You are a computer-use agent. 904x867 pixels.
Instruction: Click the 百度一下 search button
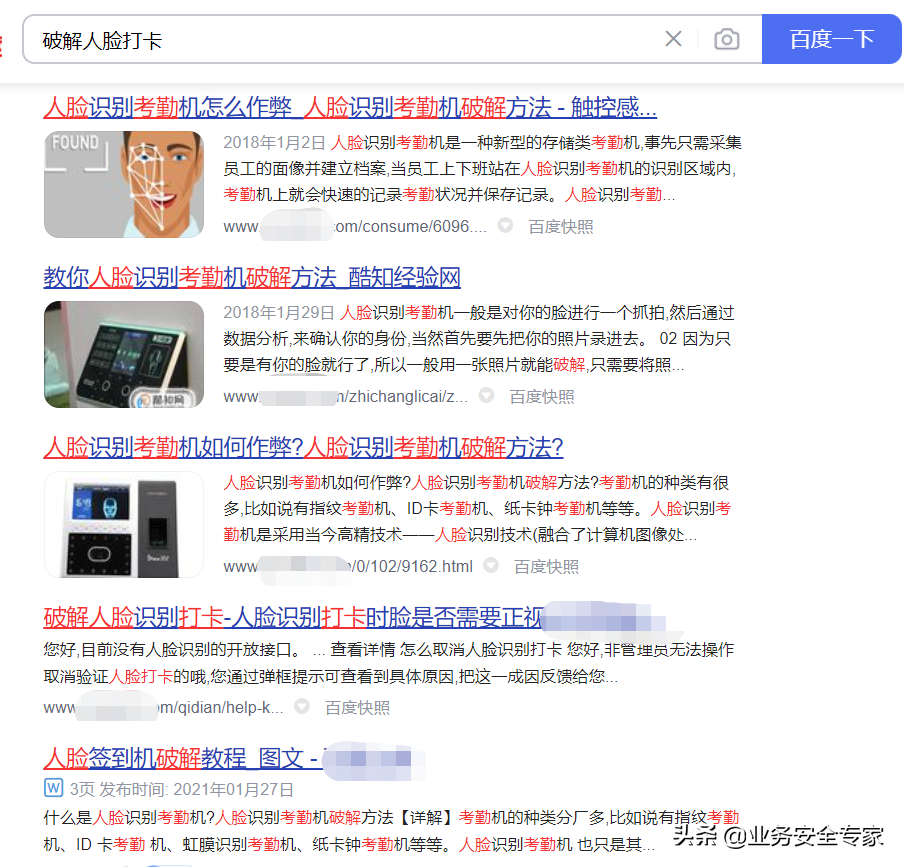[831, 39]
